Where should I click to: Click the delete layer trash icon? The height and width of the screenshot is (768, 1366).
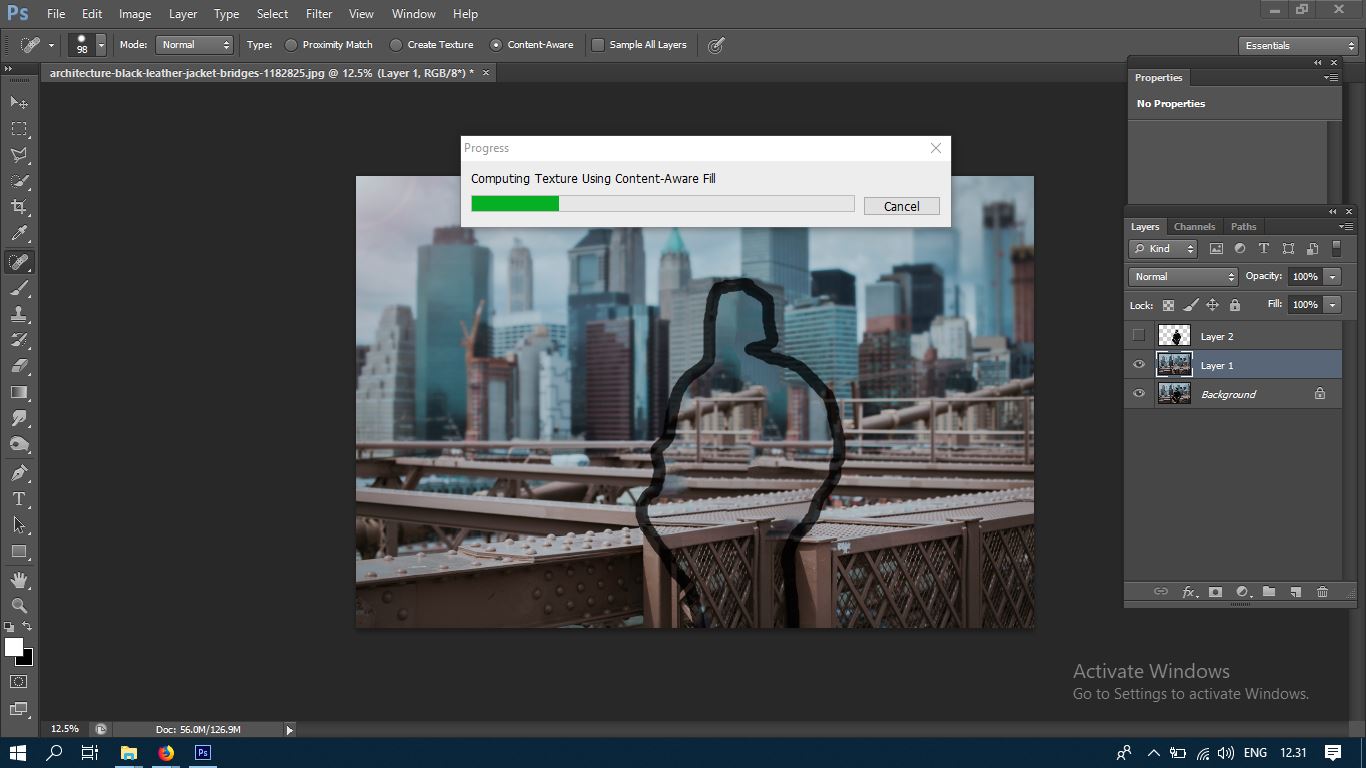(1322, 592)
